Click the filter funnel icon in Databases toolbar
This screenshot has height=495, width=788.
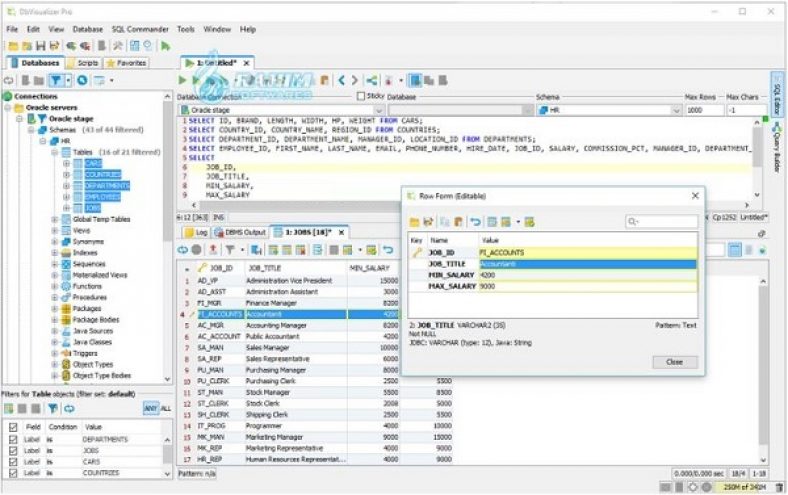tap(56, 79)
